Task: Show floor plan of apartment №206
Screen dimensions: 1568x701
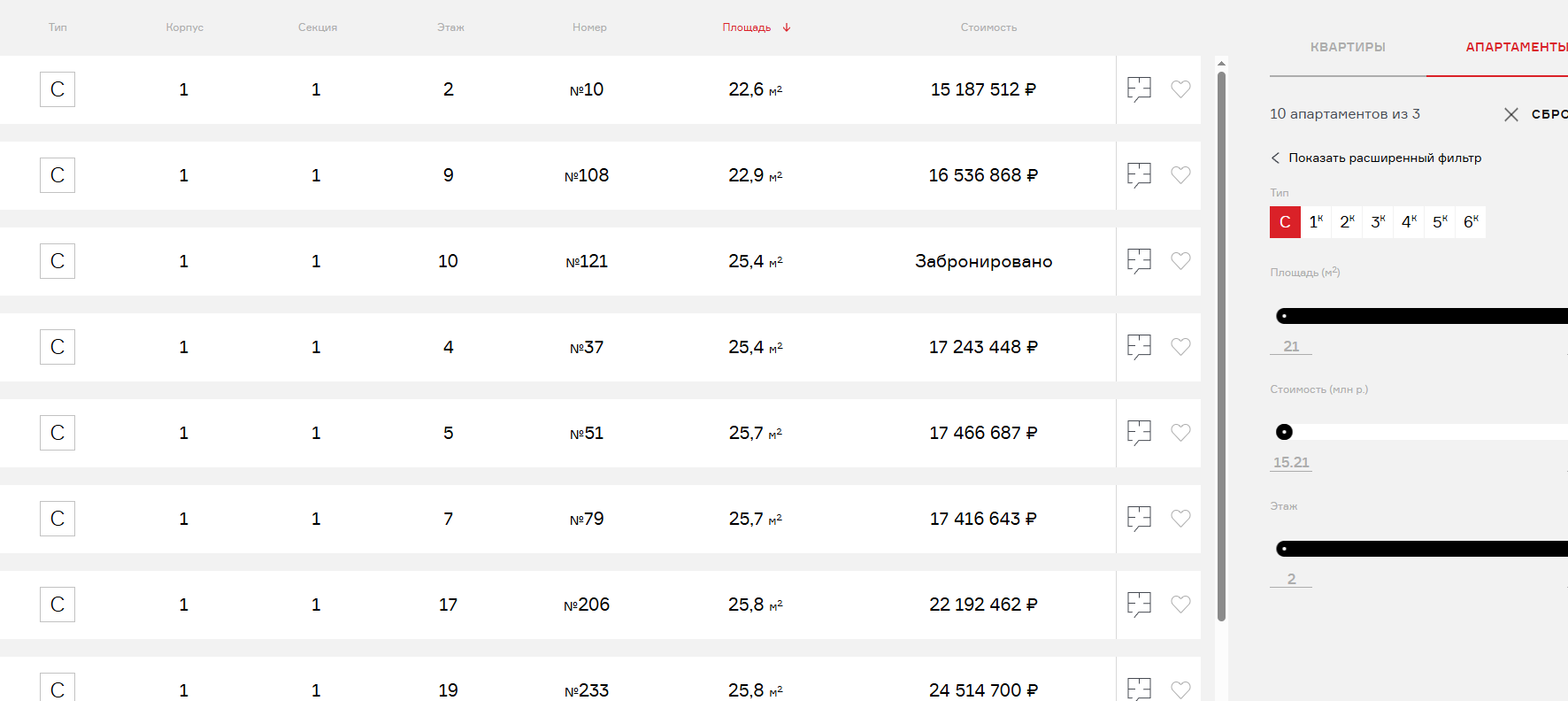Action: (1139, 605)
